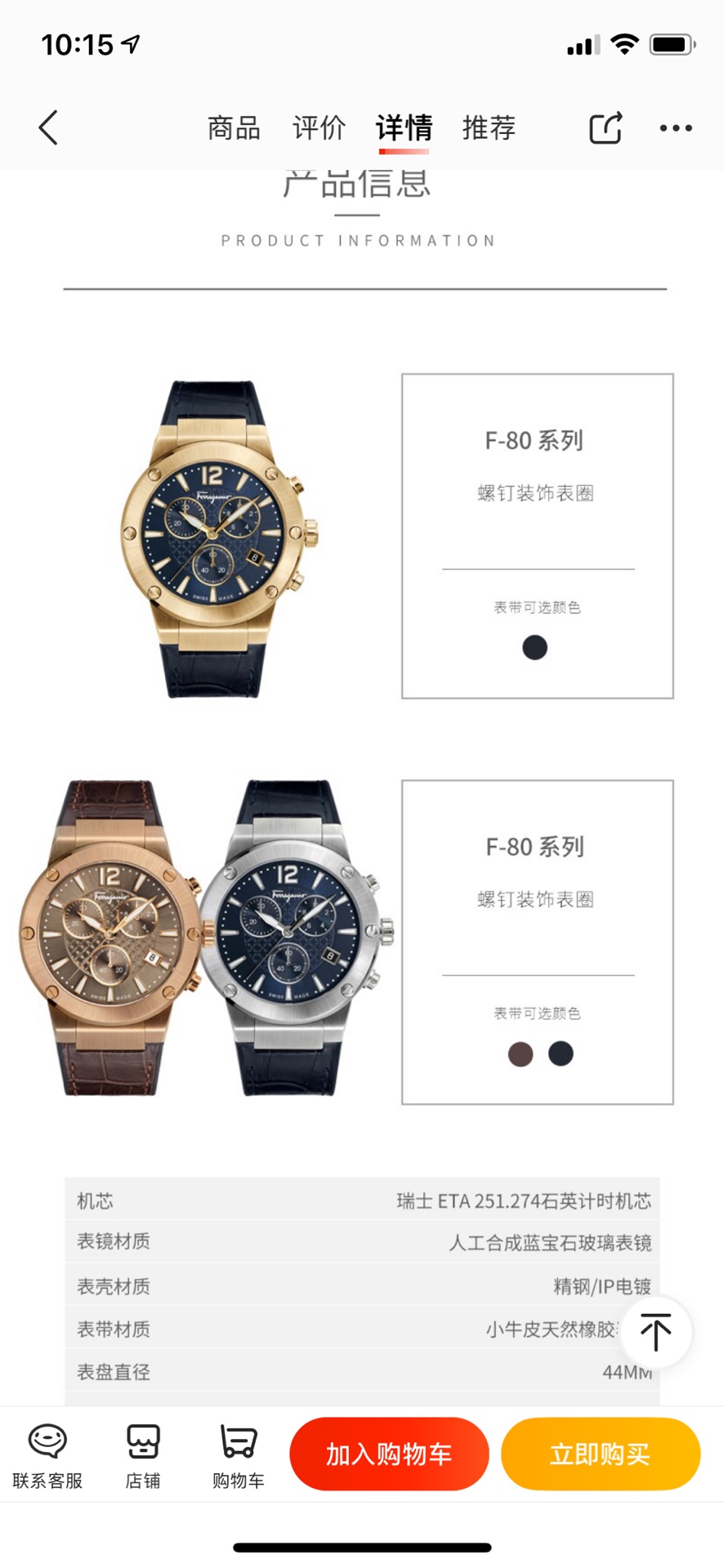
Task: Select the brown strap color dot
Action: 521,1053
